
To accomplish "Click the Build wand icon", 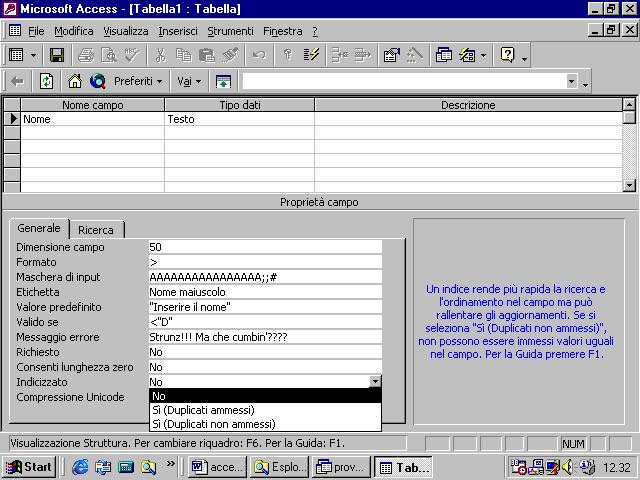I will pos(415,55).
